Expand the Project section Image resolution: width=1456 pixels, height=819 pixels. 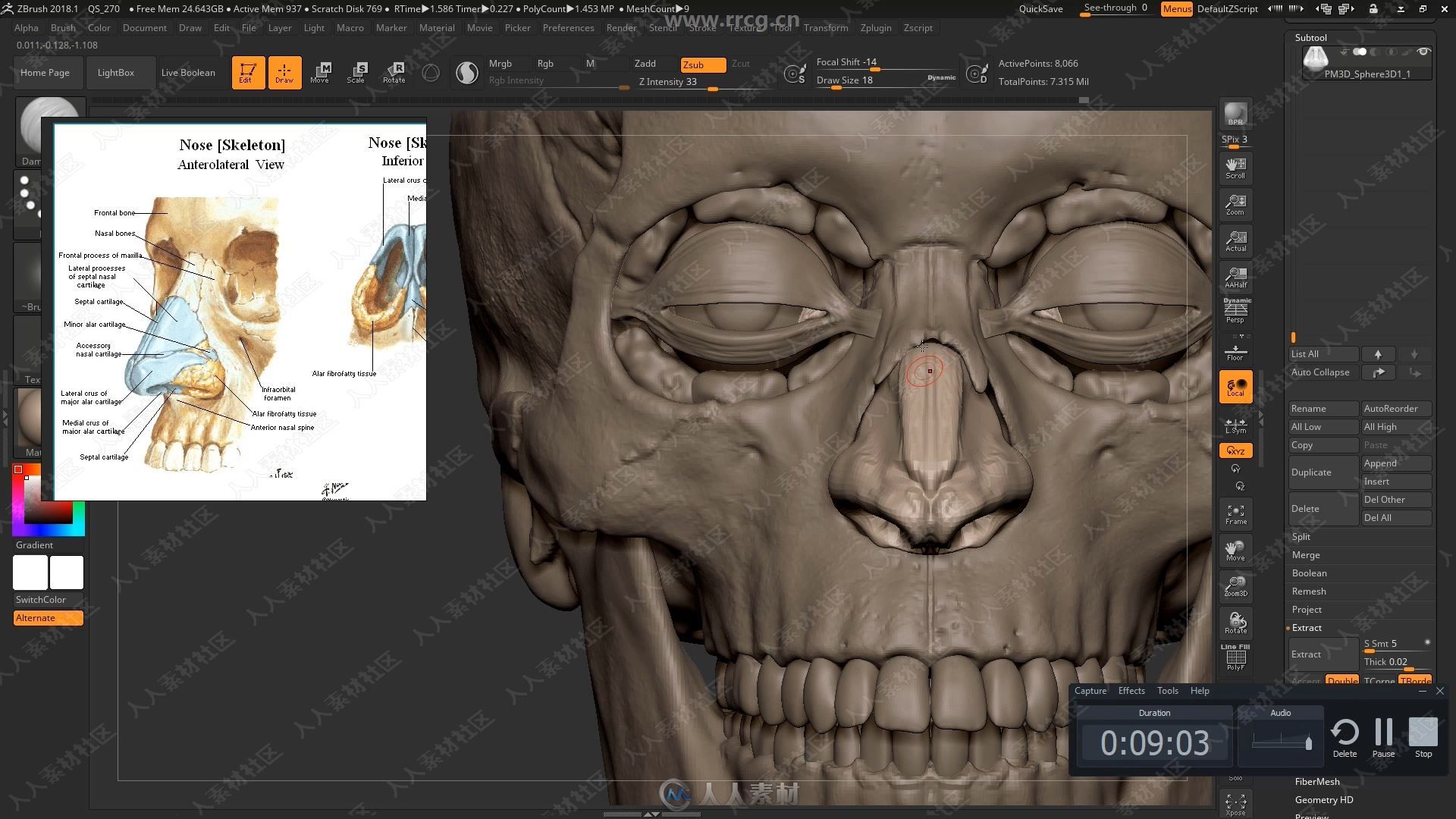[x=1307, y=610]
